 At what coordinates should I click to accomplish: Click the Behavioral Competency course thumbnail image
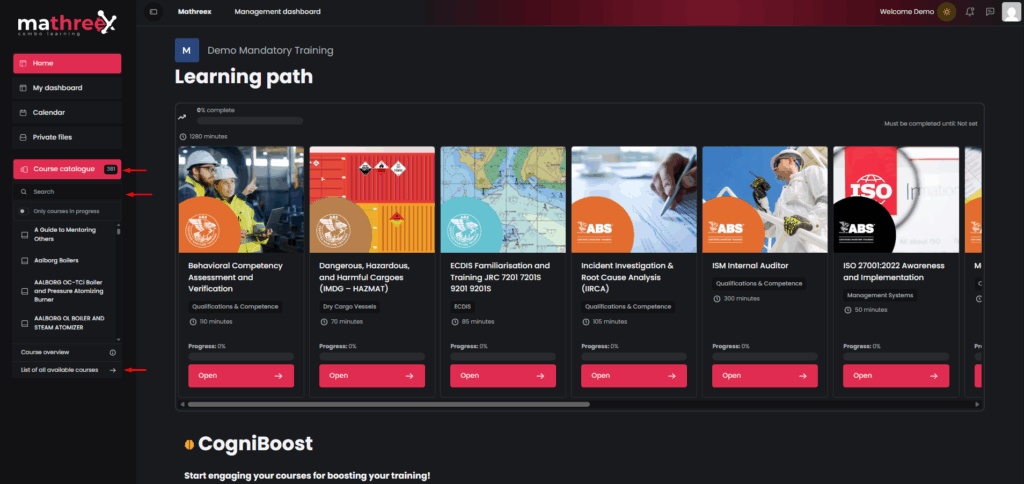click(241, 199)
